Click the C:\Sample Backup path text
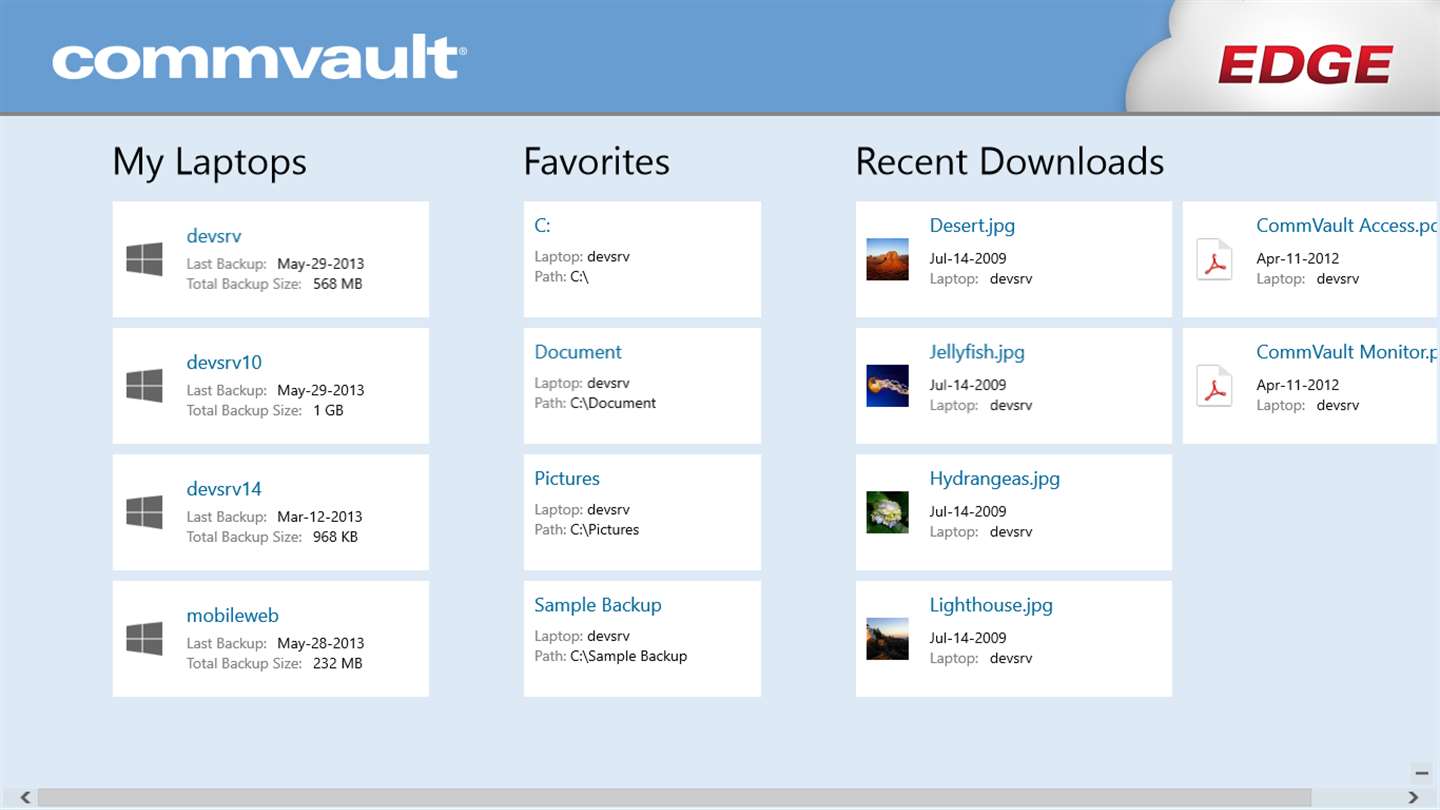This screenshot has height=810, width=1440. (629, 656)
